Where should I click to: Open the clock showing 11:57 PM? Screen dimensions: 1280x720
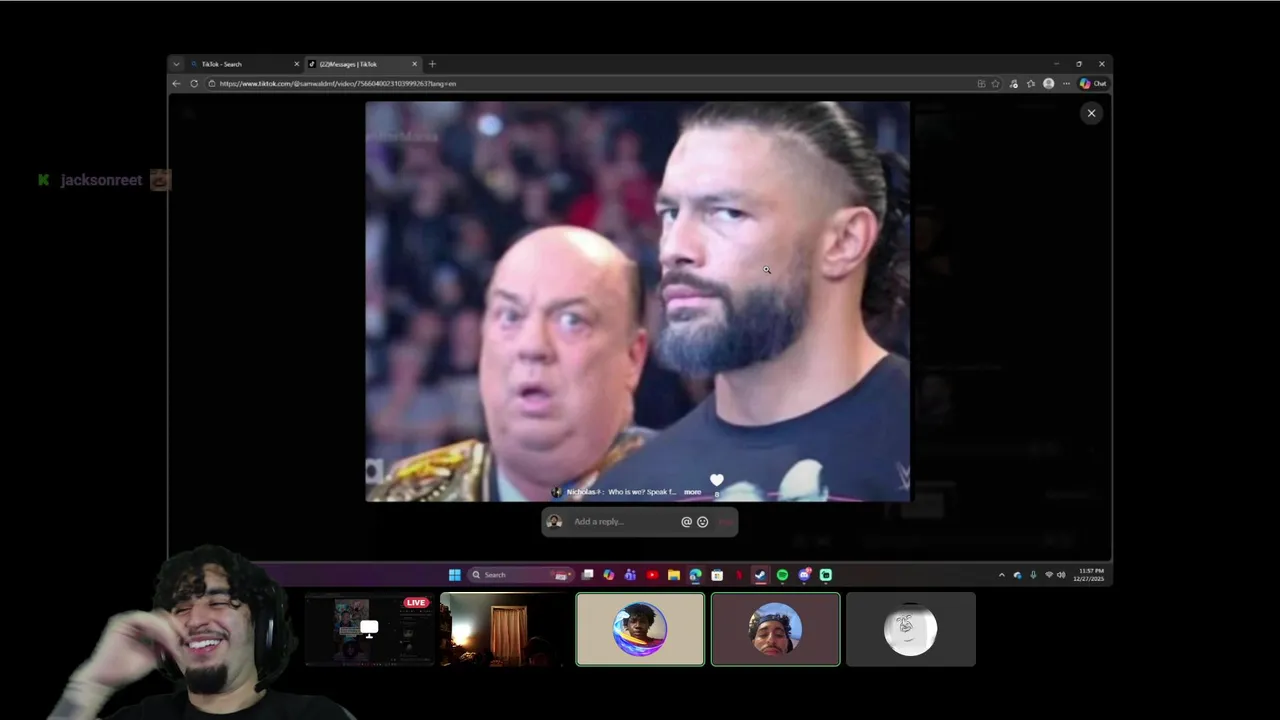click(x=1089, y=575)
